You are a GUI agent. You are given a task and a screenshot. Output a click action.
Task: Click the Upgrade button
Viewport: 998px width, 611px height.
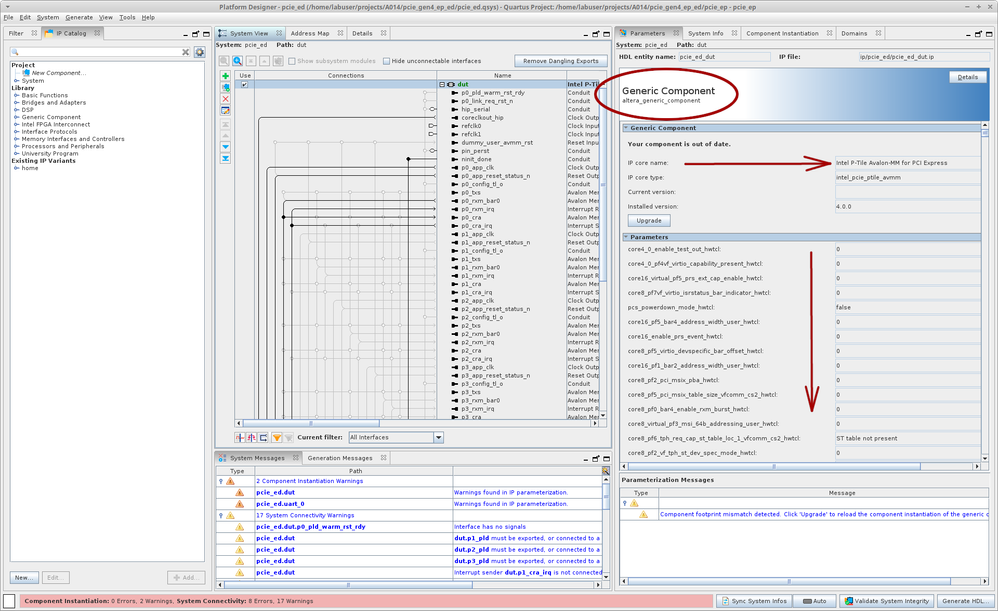(649, 220)
